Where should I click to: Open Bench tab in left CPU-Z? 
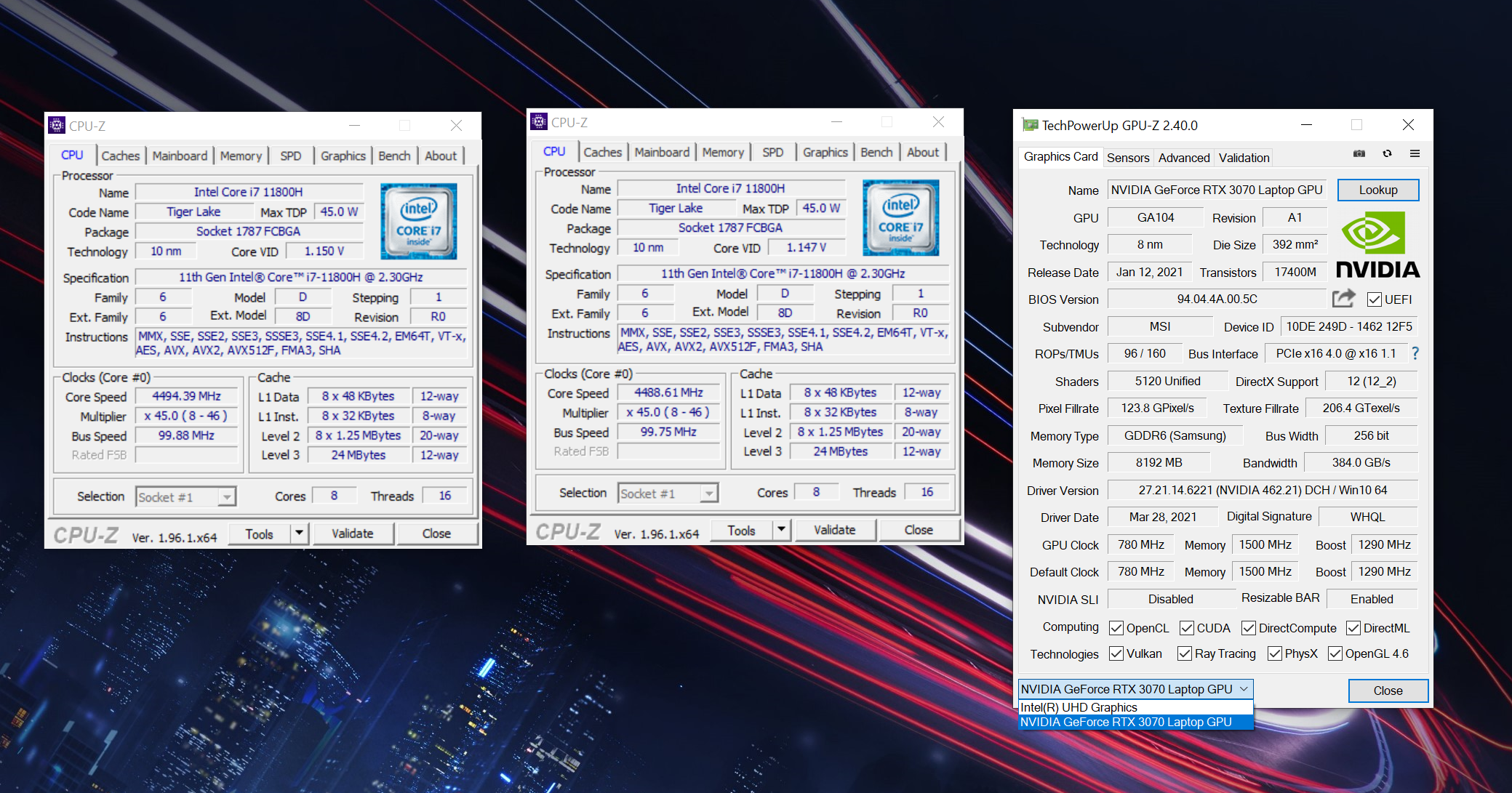coord(394,156)
